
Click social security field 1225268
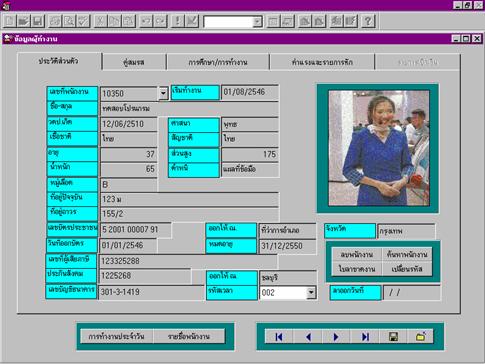(145, 276)
